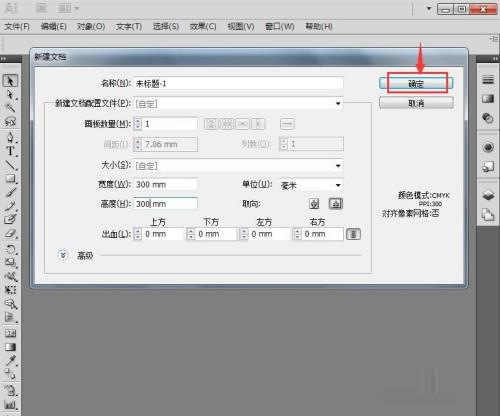Click the 右方 bleed stepper arrows
This screenshot has width=500, height=416.
pos(297,234)
